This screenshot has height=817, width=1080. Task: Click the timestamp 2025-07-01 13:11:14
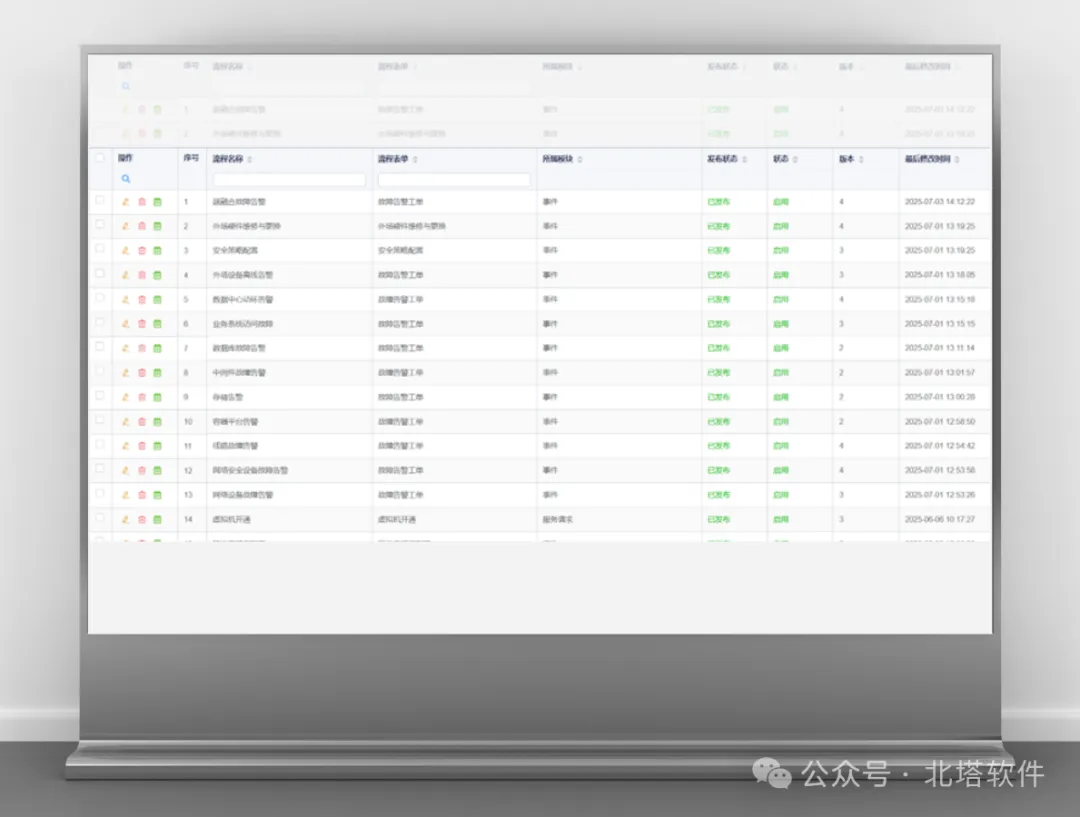point(940,349)
